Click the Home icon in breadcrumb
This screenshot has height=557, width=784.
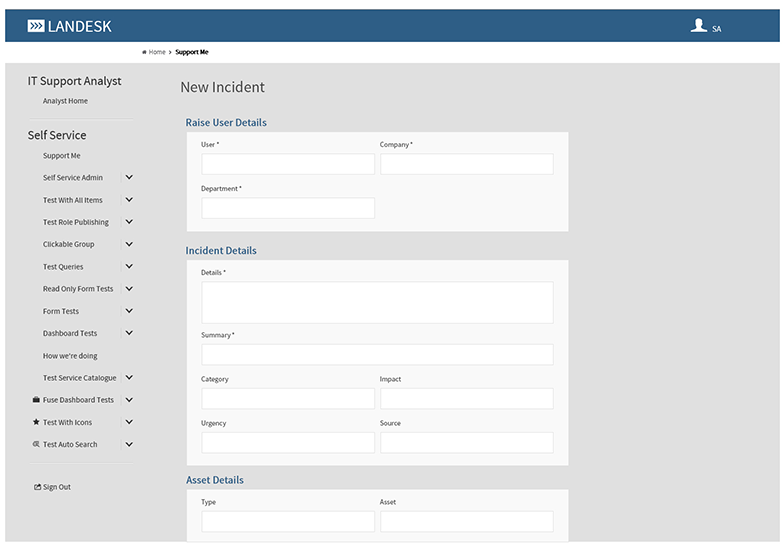click(x=145, y=52)
